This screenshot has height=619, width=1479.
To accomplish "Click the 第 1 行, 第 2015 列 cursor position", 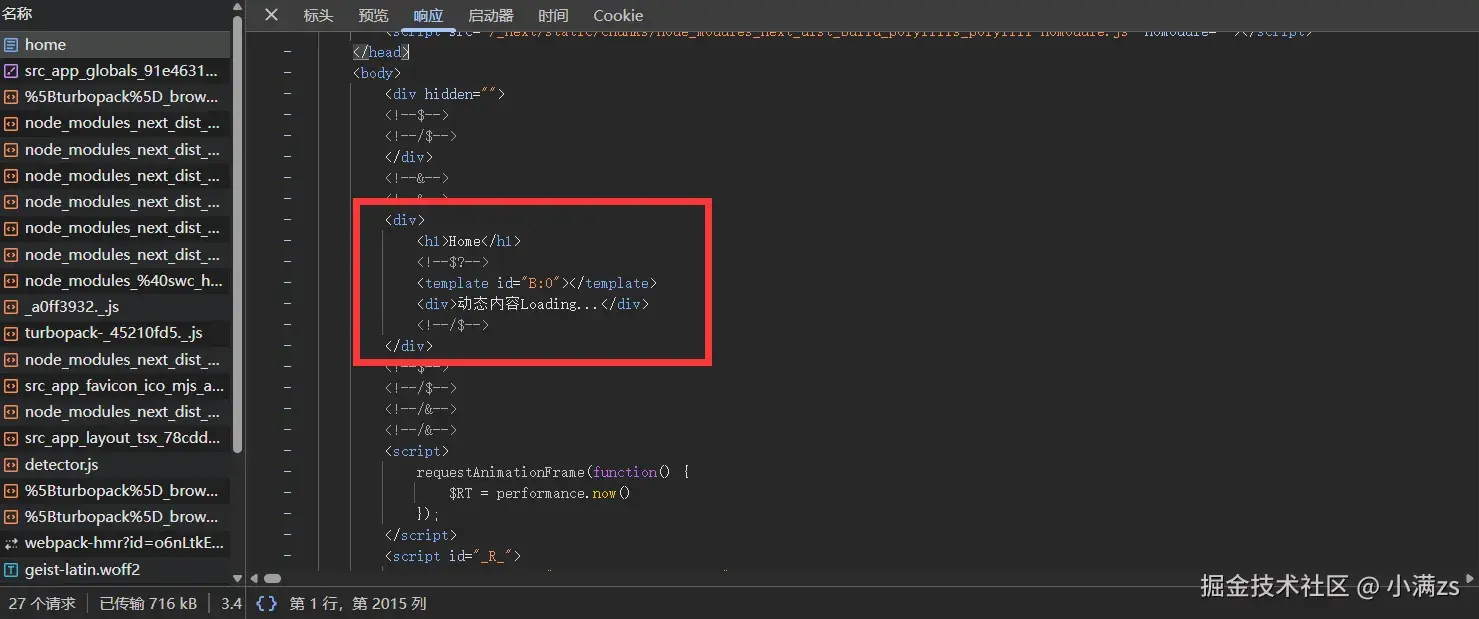I will click(358, 604).
